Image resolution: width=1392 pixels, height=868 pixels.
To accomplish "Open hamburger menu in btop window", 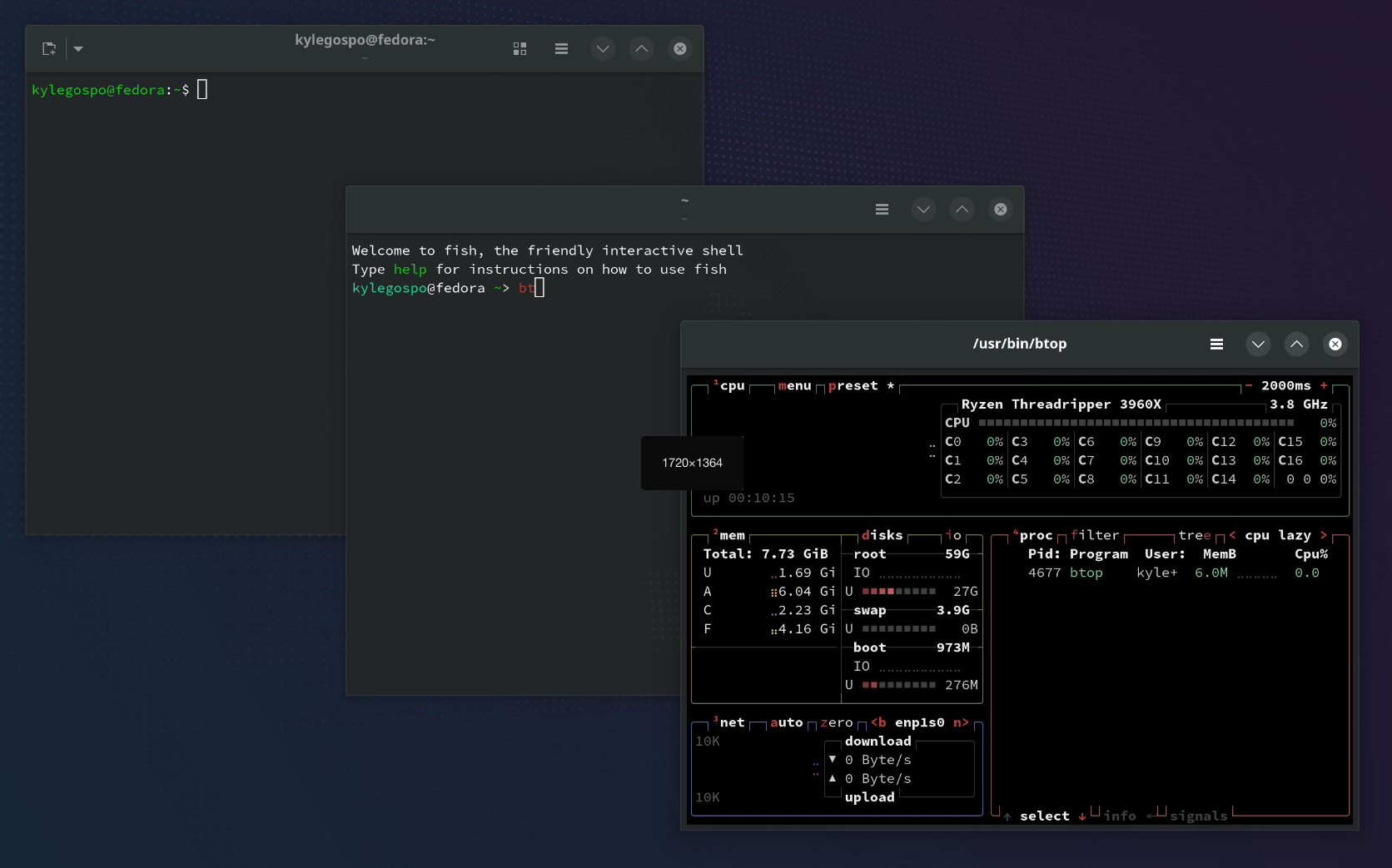I will pos(1216,345).
